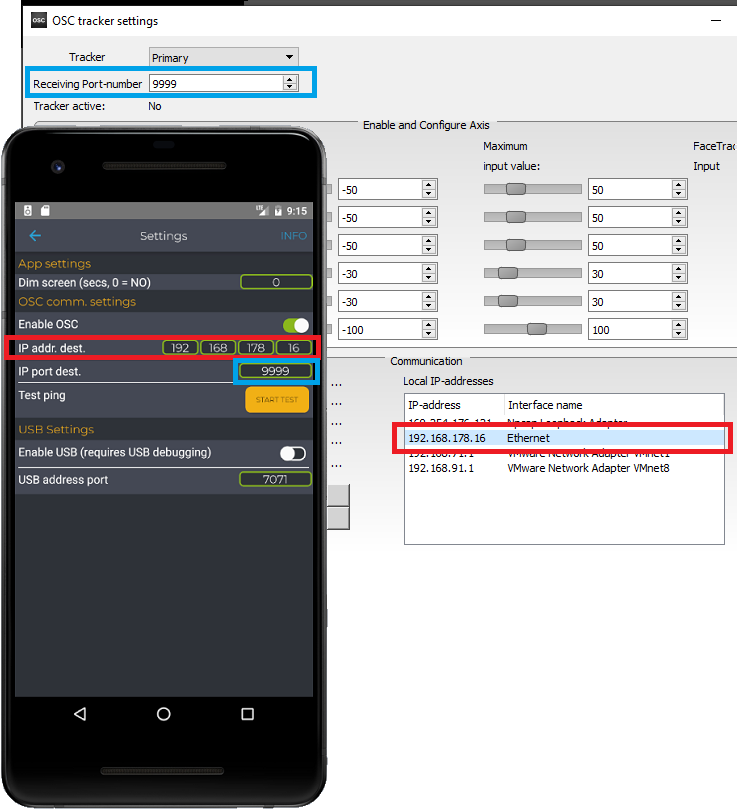Tap the IP port dest. field 9999
Screen dimensions: 737x809
275,371
